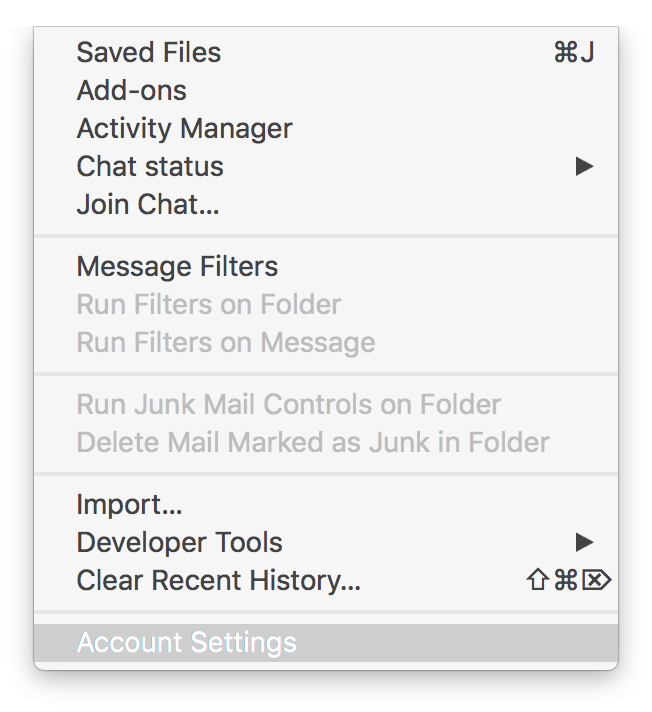Select the Developer Tools menu item
The image size is (652, 712).
(x=326, y=542)
